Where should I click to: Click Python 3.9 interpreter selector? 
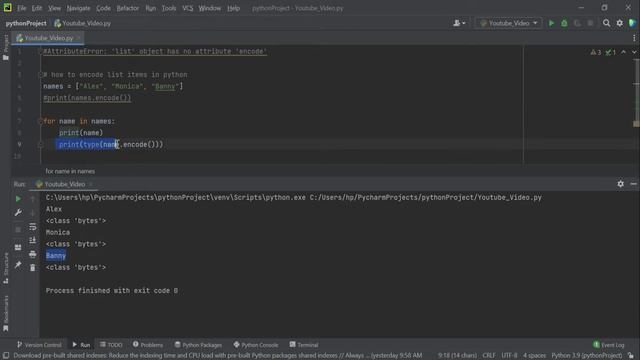[x=587, y=356]
